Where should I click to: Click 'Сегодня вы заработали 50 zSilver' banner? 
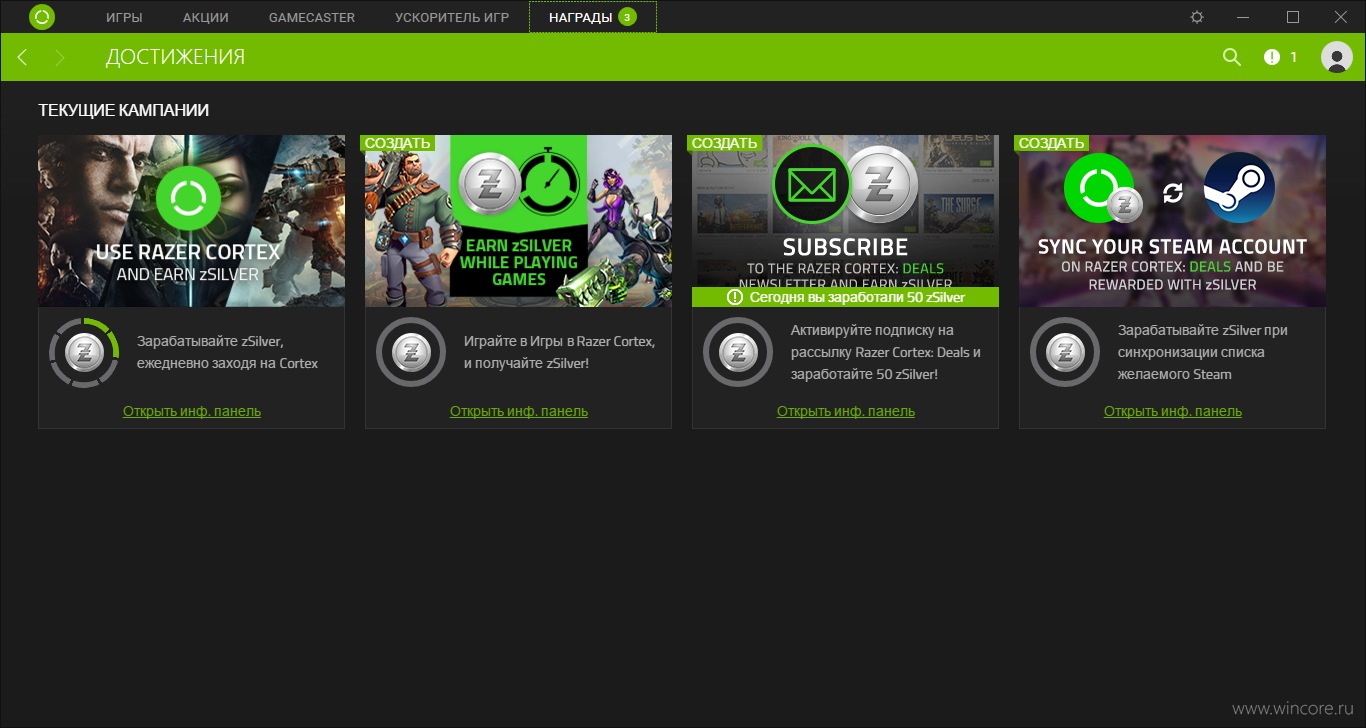[845, 297]
